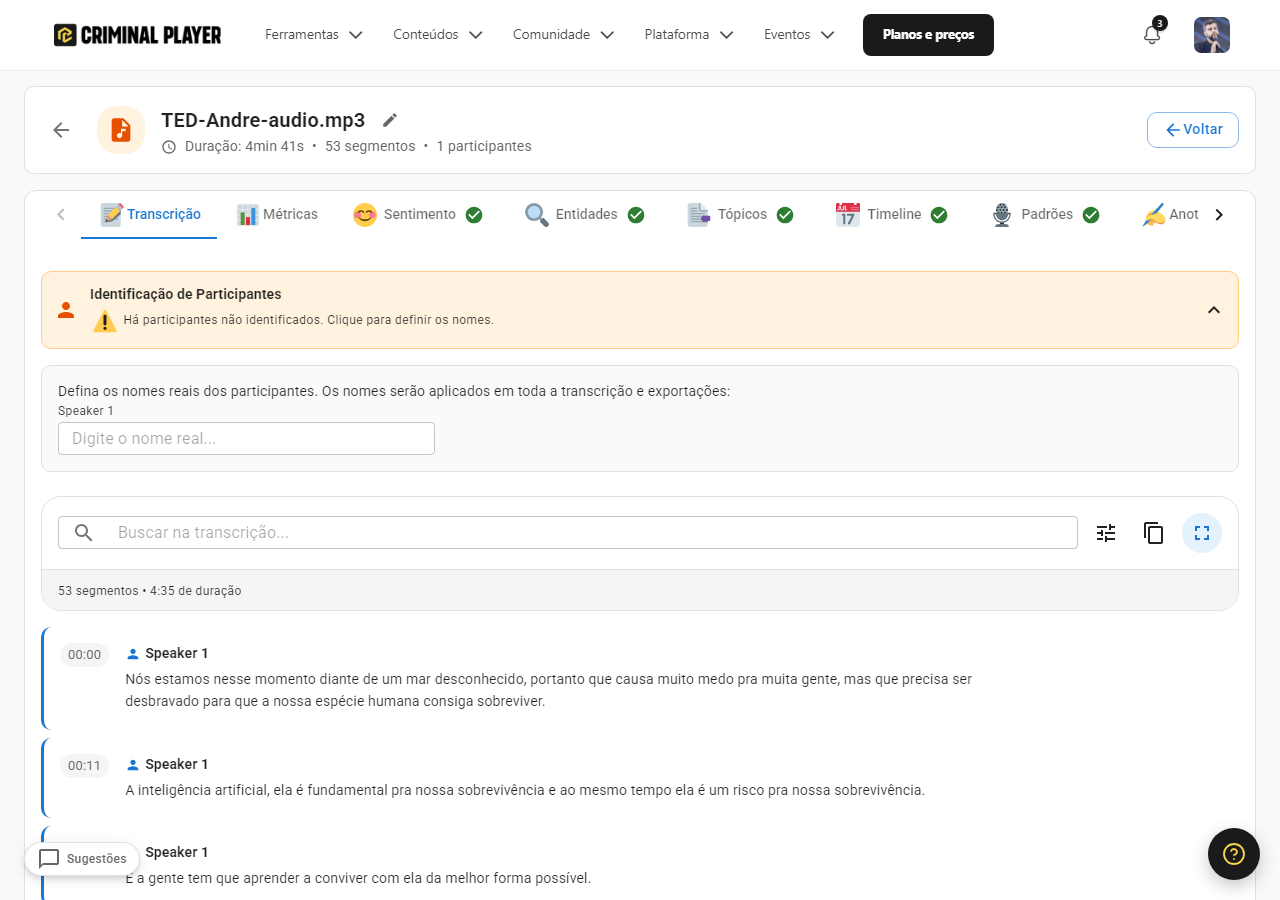Click the Speaker 1 name input field
1280x900 pixels.
click(x=246, y=439)
